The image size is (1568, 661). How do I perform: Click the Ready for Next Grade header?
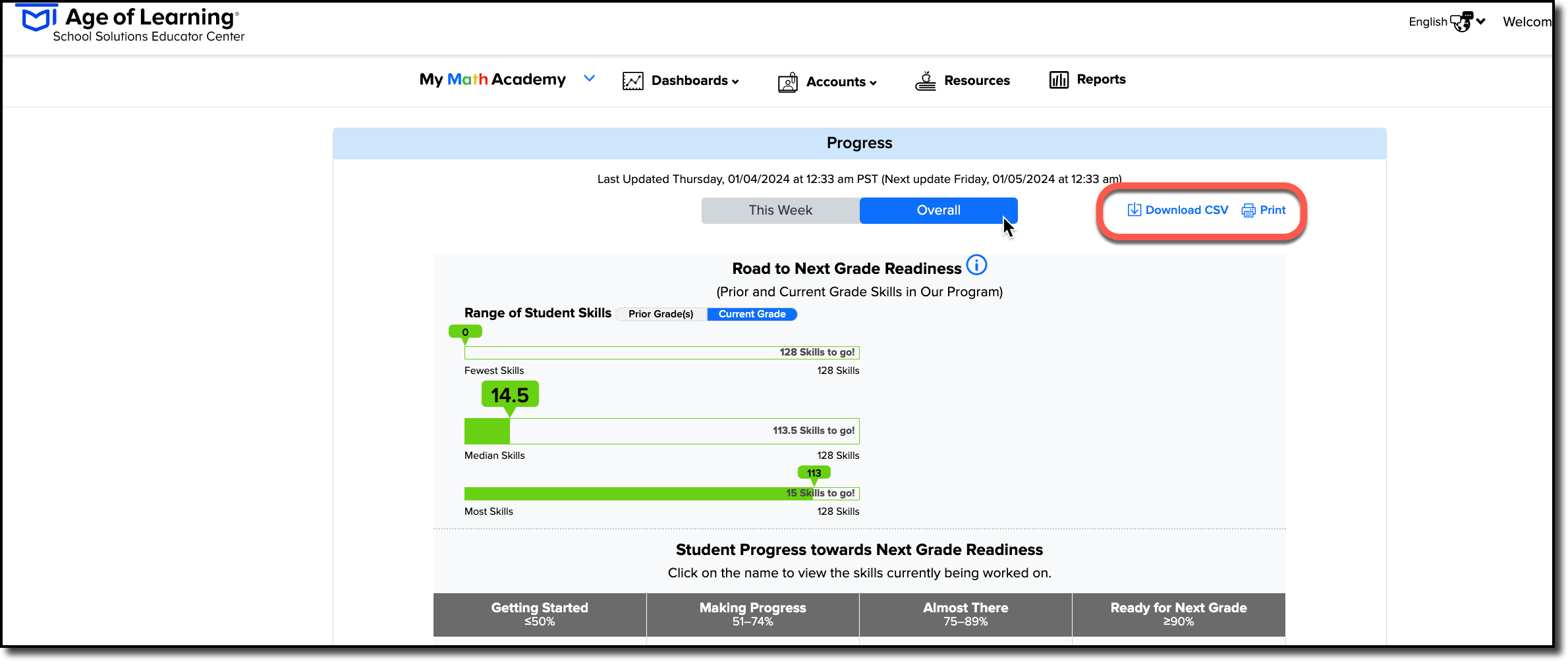pyautogui.click(x=1179, y=614)
